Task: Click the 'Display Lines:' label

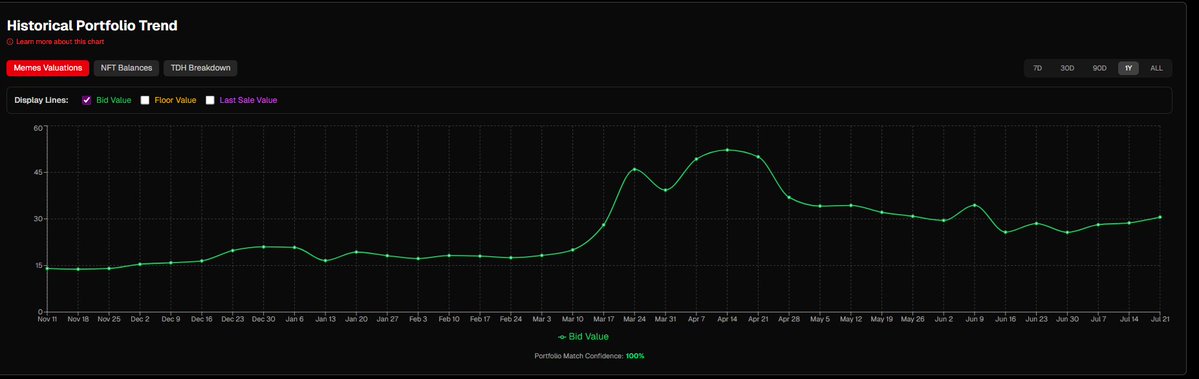Action: click(41, 100)
